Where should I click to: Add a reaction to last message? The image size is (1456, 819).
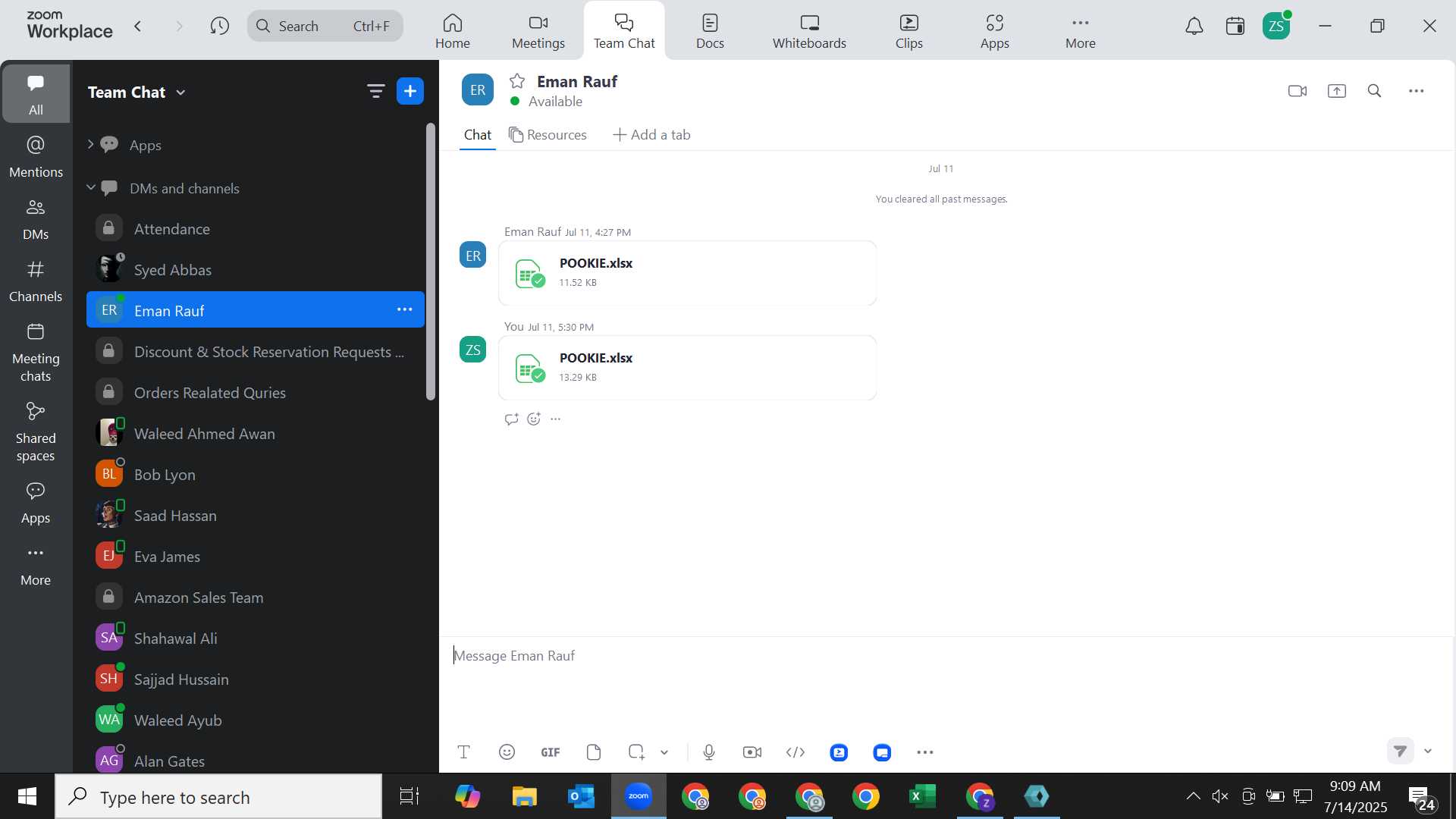tap(534, 419)
